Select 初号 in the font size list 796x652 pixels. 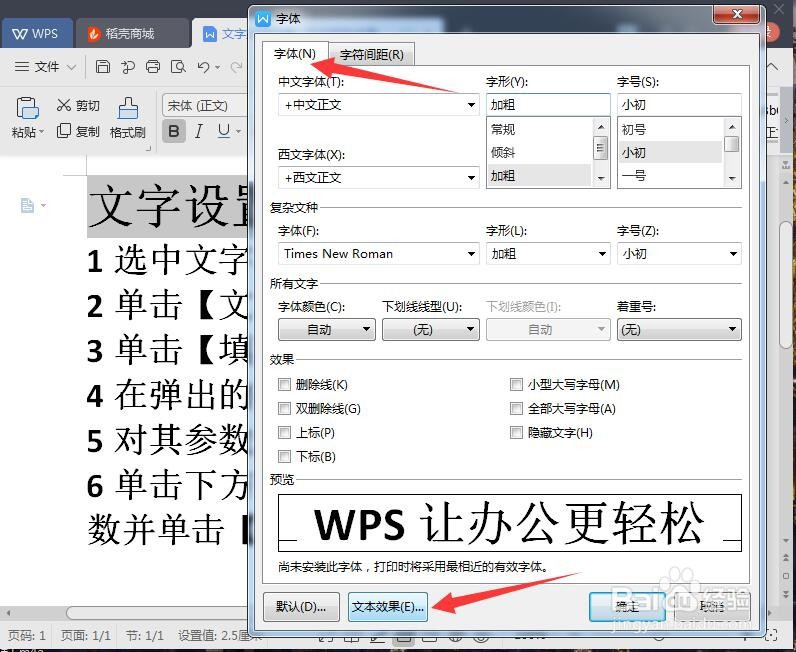click(671, 129)
